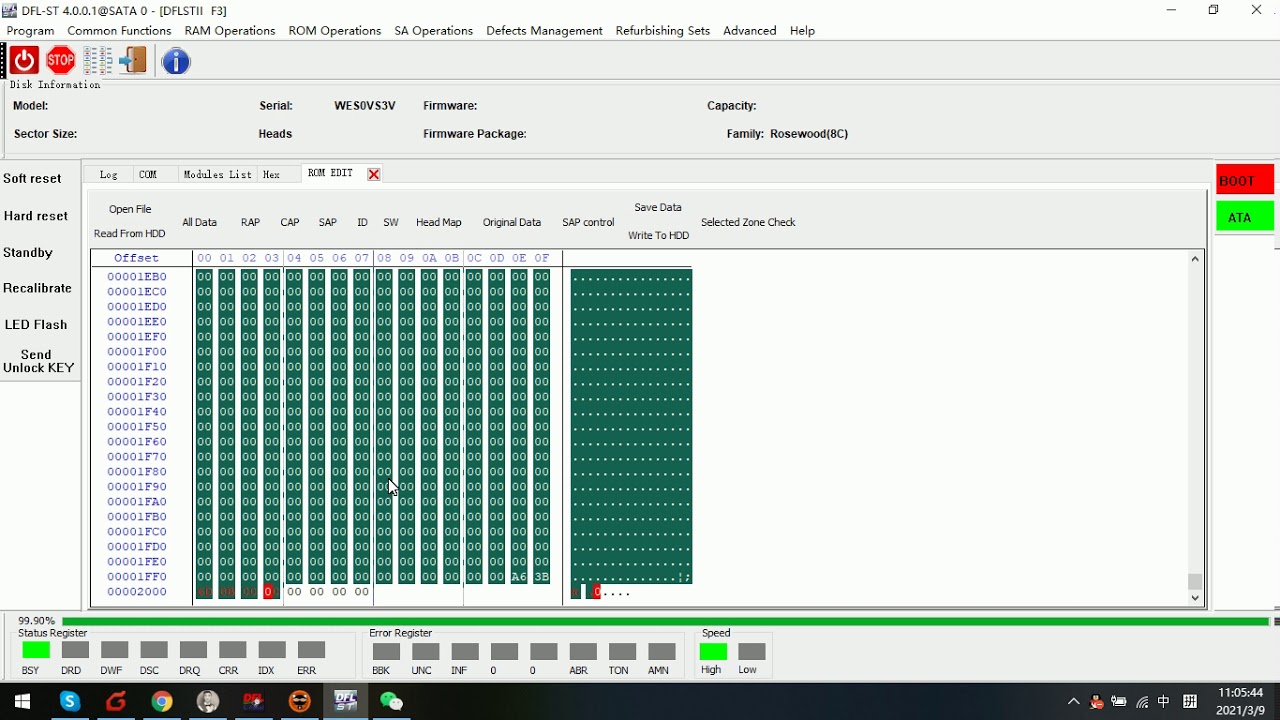The image size is (1280, 720).
Task: Open WeChat from taskbar
Action: coord(391,702)
